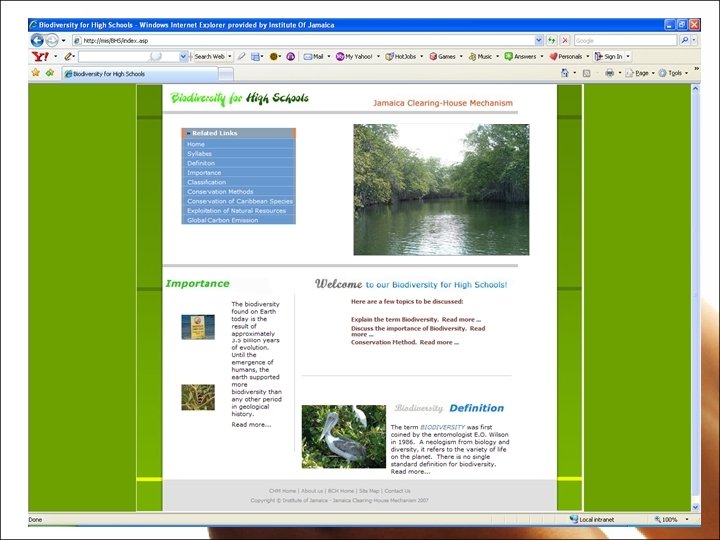Click the About us footer link
The image size is (720, 540).
coord(312,491)
